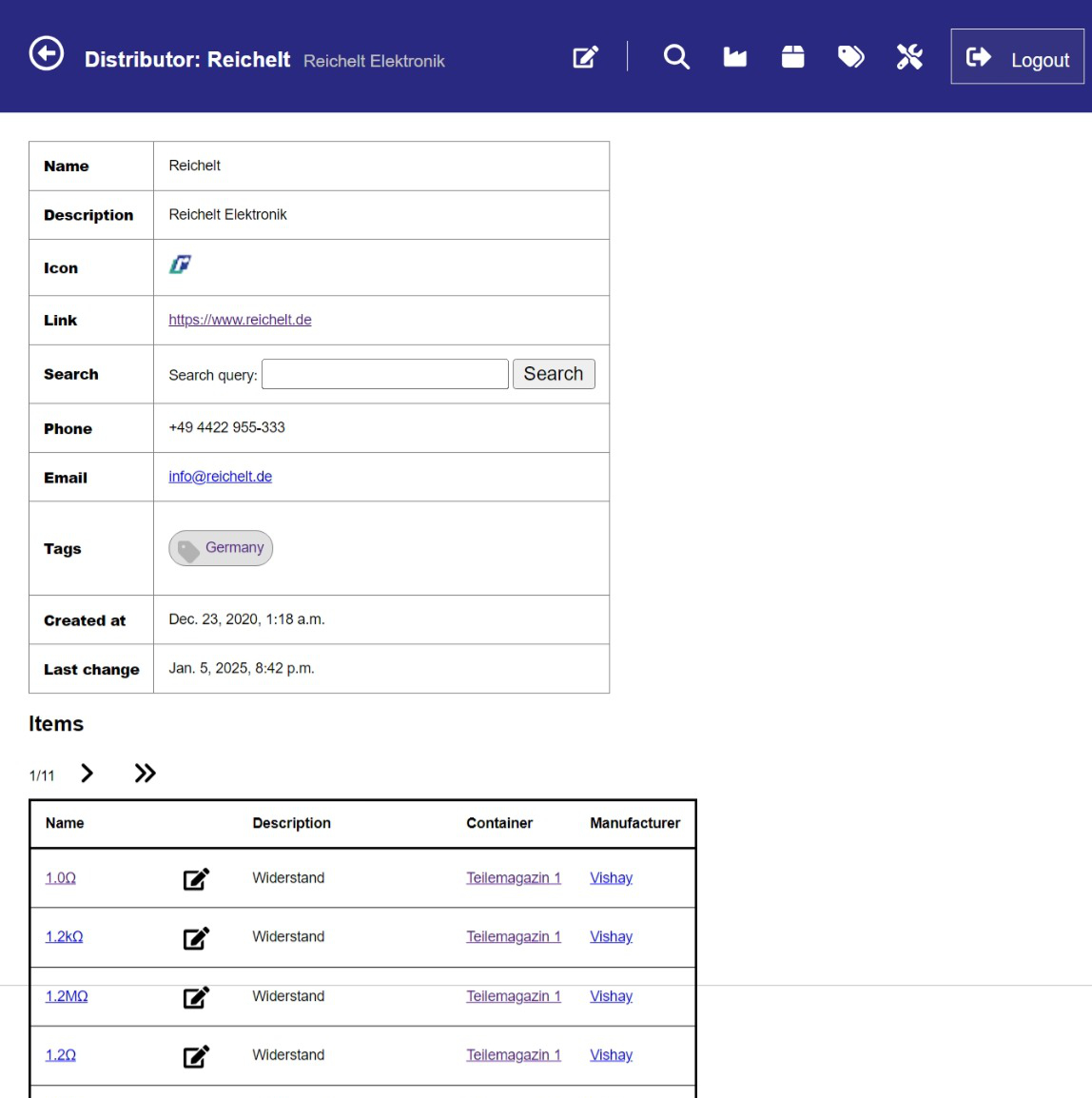Click the Description column header in items table

(291, 824)
